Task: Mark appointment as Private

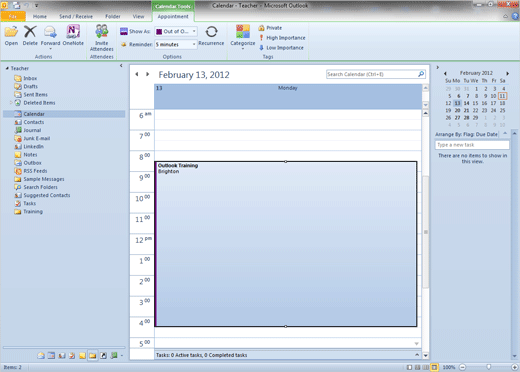Action: click(x=270, y=28)
